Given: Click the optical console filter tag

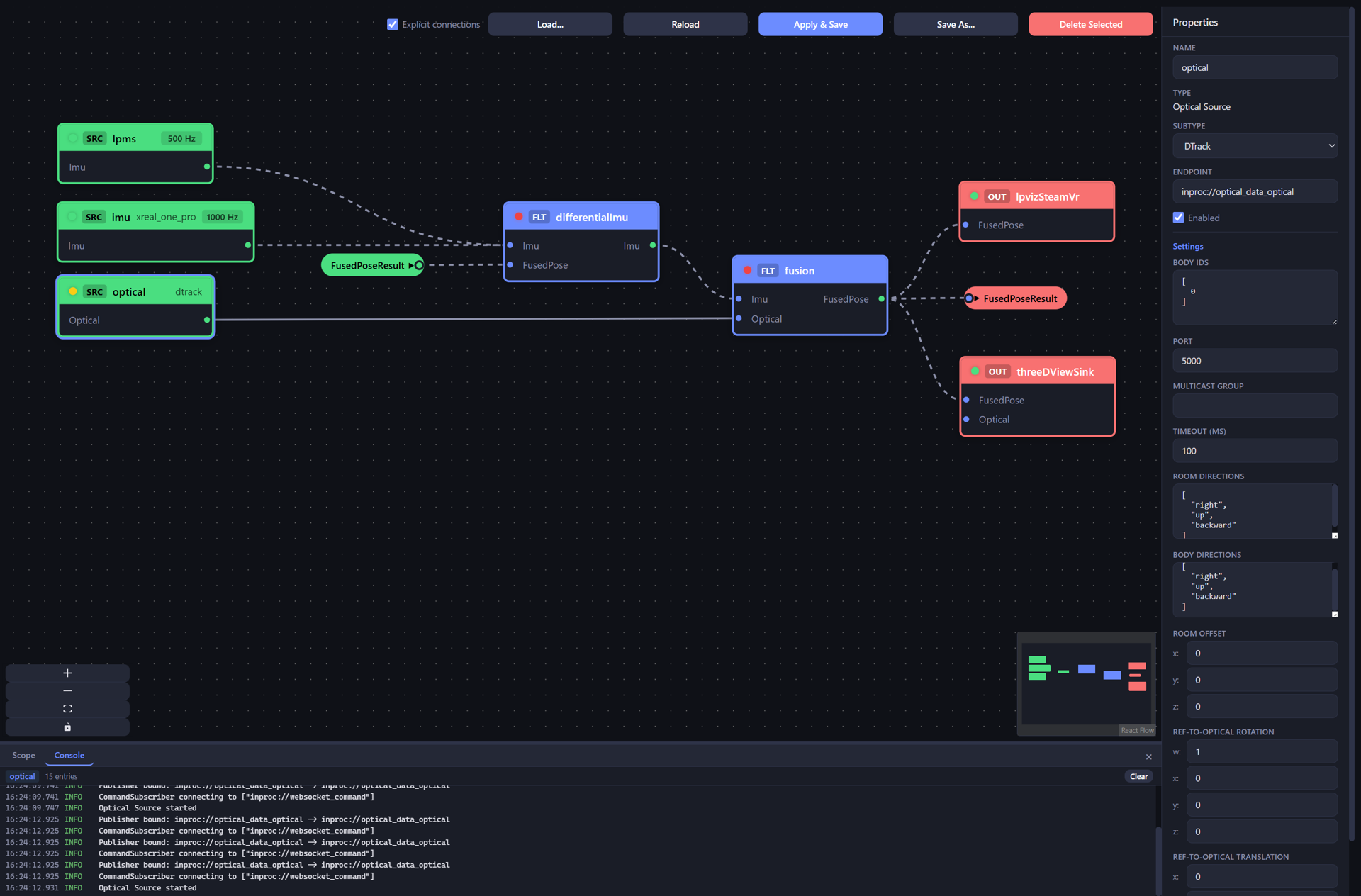Looking at the screenshot, I should tap(22, 776).
